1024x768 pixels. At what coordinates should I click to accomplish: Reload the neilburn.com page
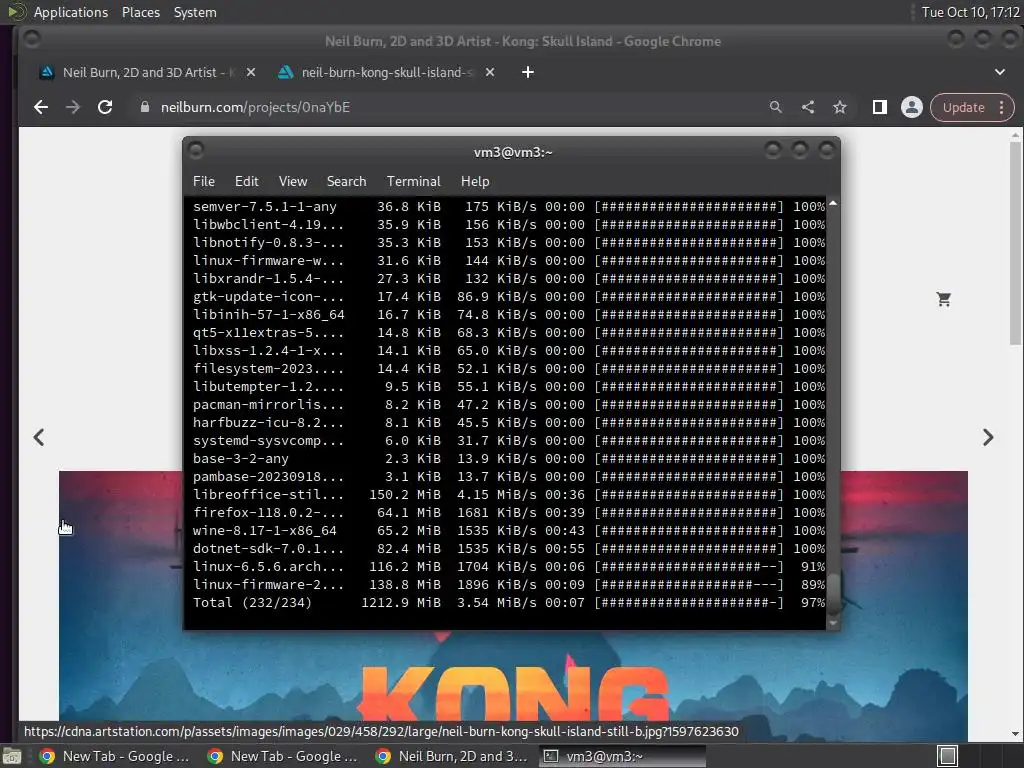[x=104, y=107]
